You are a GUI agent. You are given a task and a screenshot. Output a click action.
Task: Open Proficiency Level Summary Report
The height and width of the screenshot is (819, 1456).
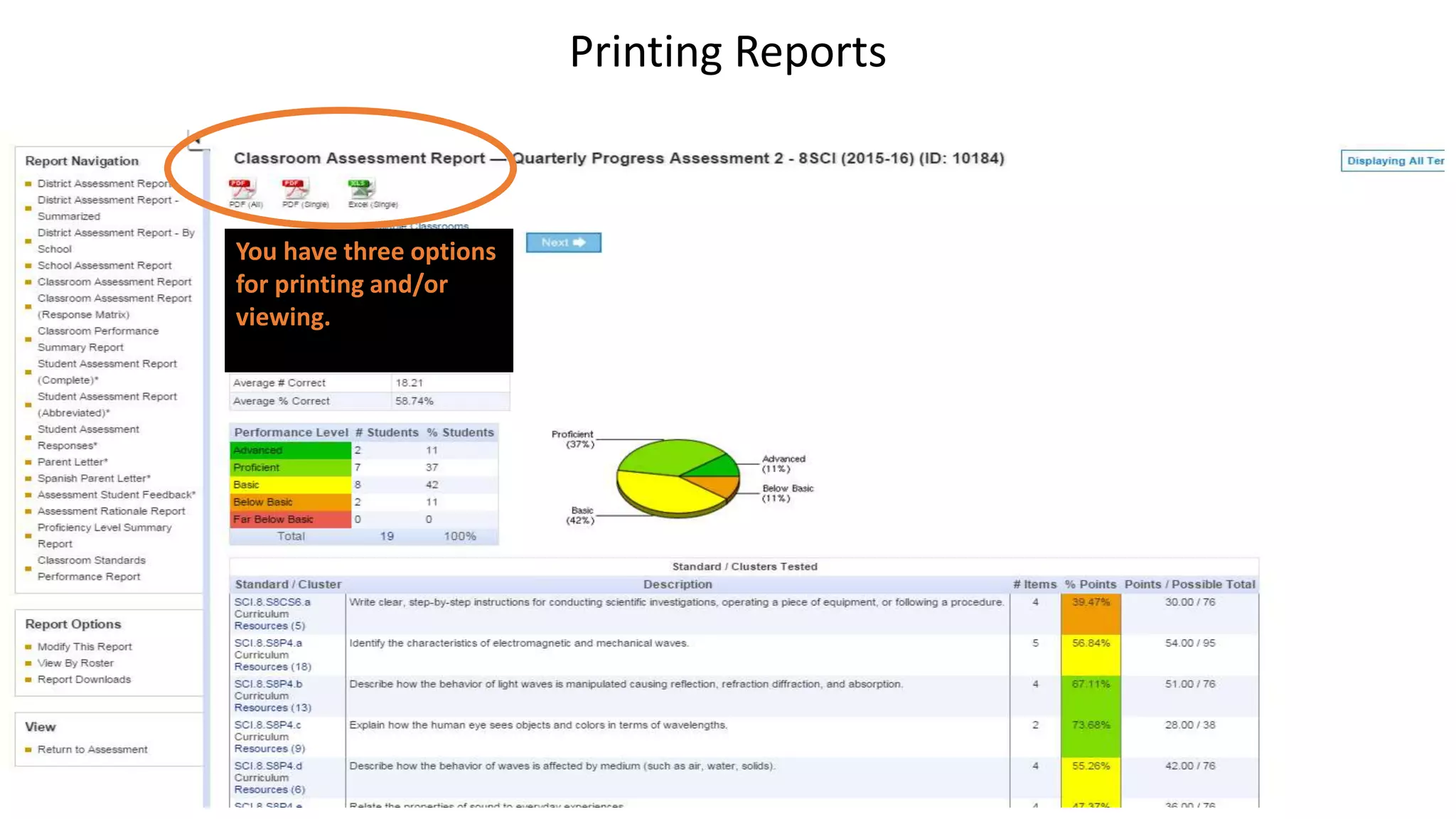coord(105,535)
